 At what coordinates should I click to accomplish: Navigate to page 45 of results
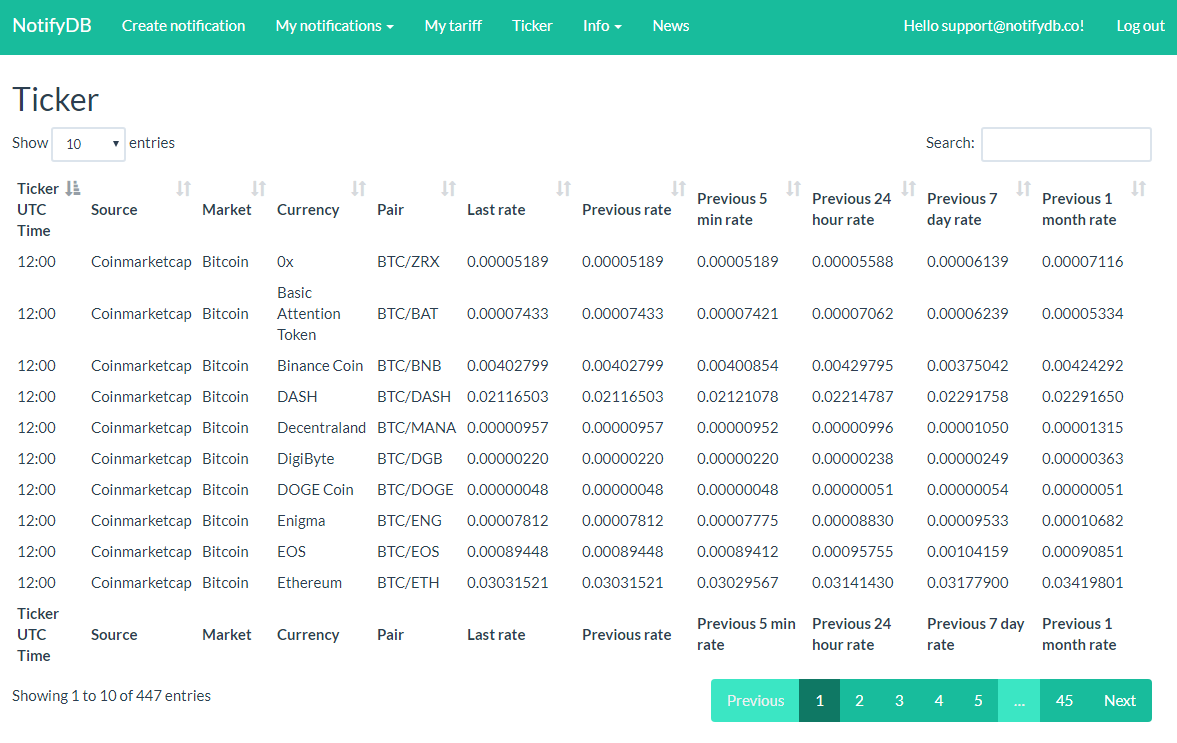pos(1064,700)
